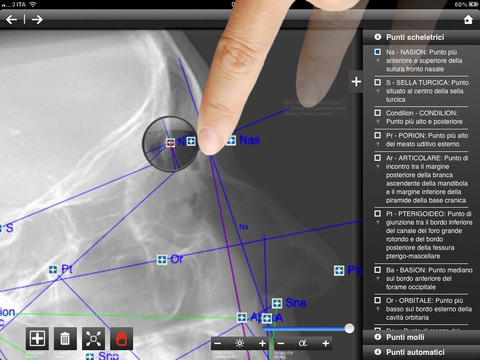480x360 pixels.
Task: Select the Sna landmark point marker
Action: click(277, 303)
